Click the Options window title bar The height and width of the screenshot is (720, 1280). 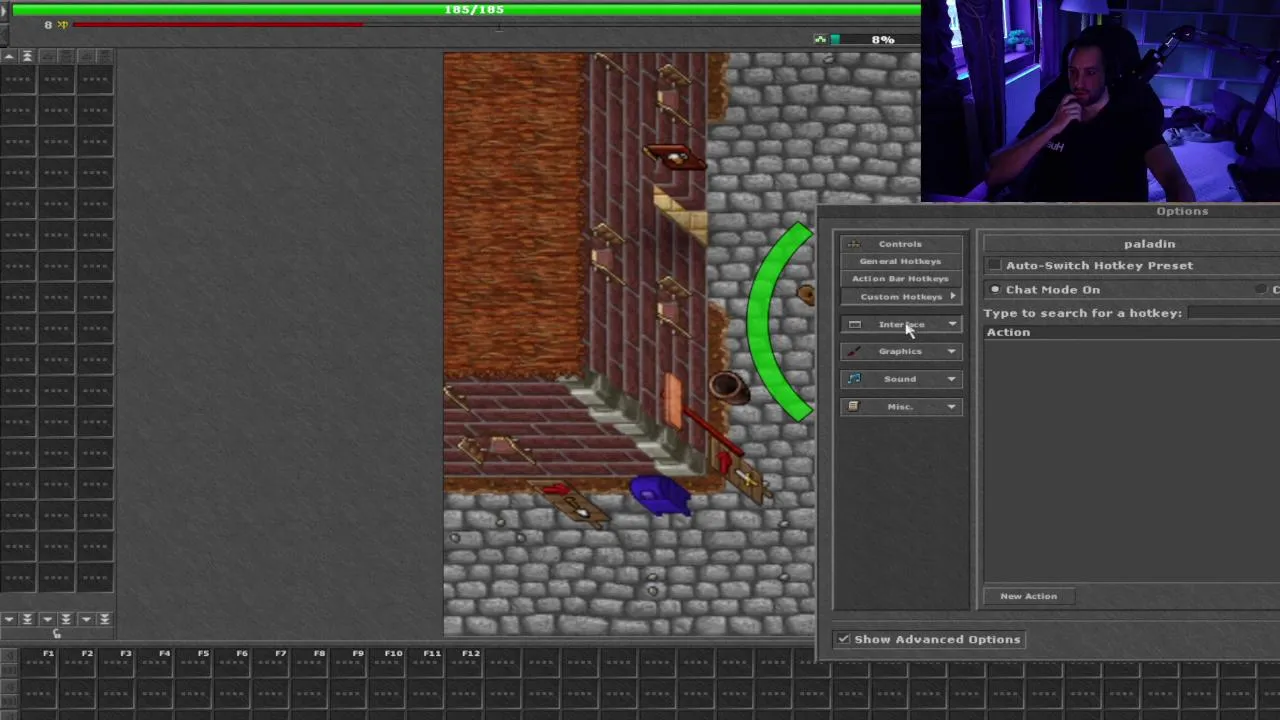point(1050,211)
